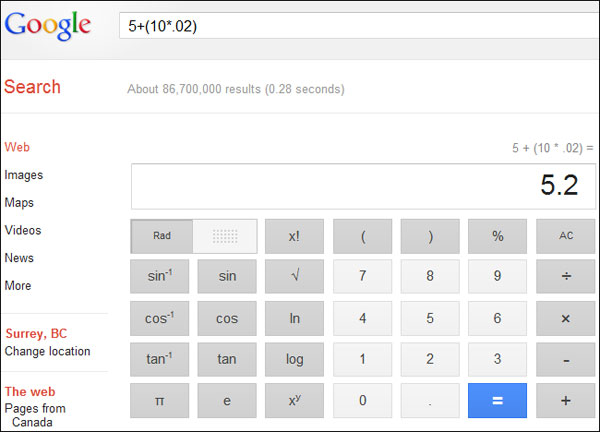Screen dimensions: 600x432
Task: Open the Videos search category
Action: click(x=23, y=231)
